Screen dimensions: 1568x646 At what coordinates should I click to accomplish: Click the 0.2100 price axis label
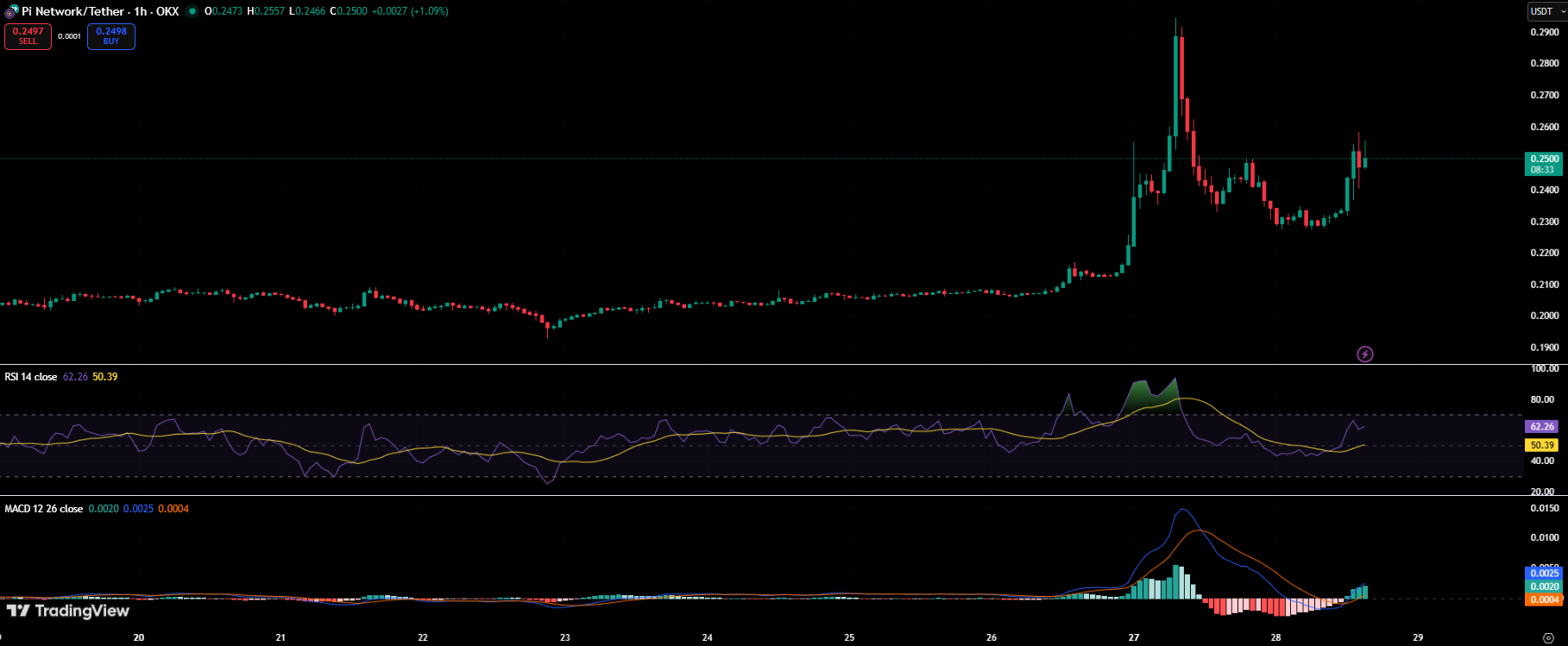click(x=1545, y=285)
